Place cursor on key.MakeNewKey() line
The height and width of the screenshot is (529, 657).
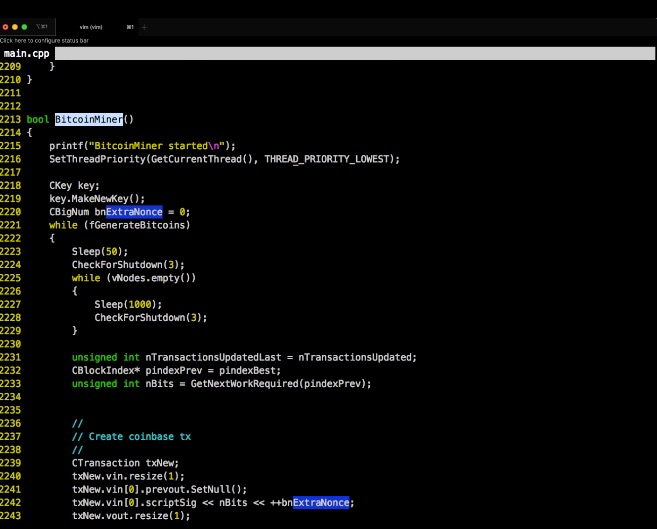(x=97, y=198)
